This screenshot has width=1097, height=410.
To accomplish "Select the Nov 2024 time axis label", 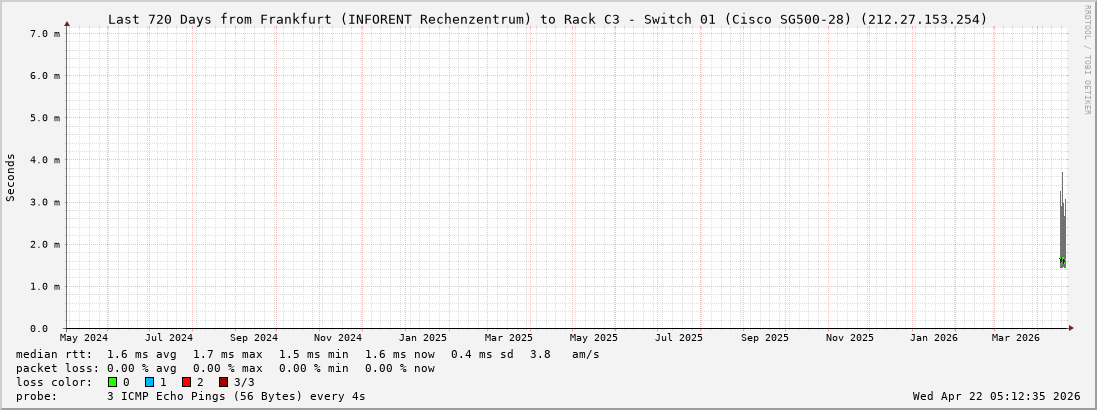I will point(337,338).
